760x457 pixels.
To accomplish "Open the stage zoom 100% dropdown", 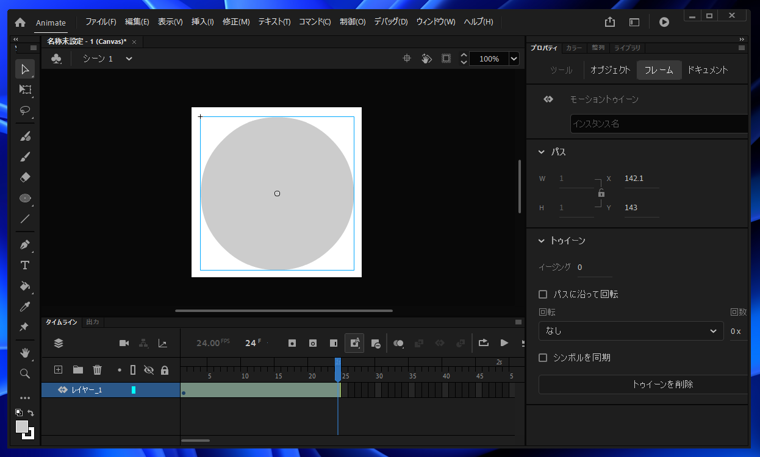I will [x=514, y=59].
